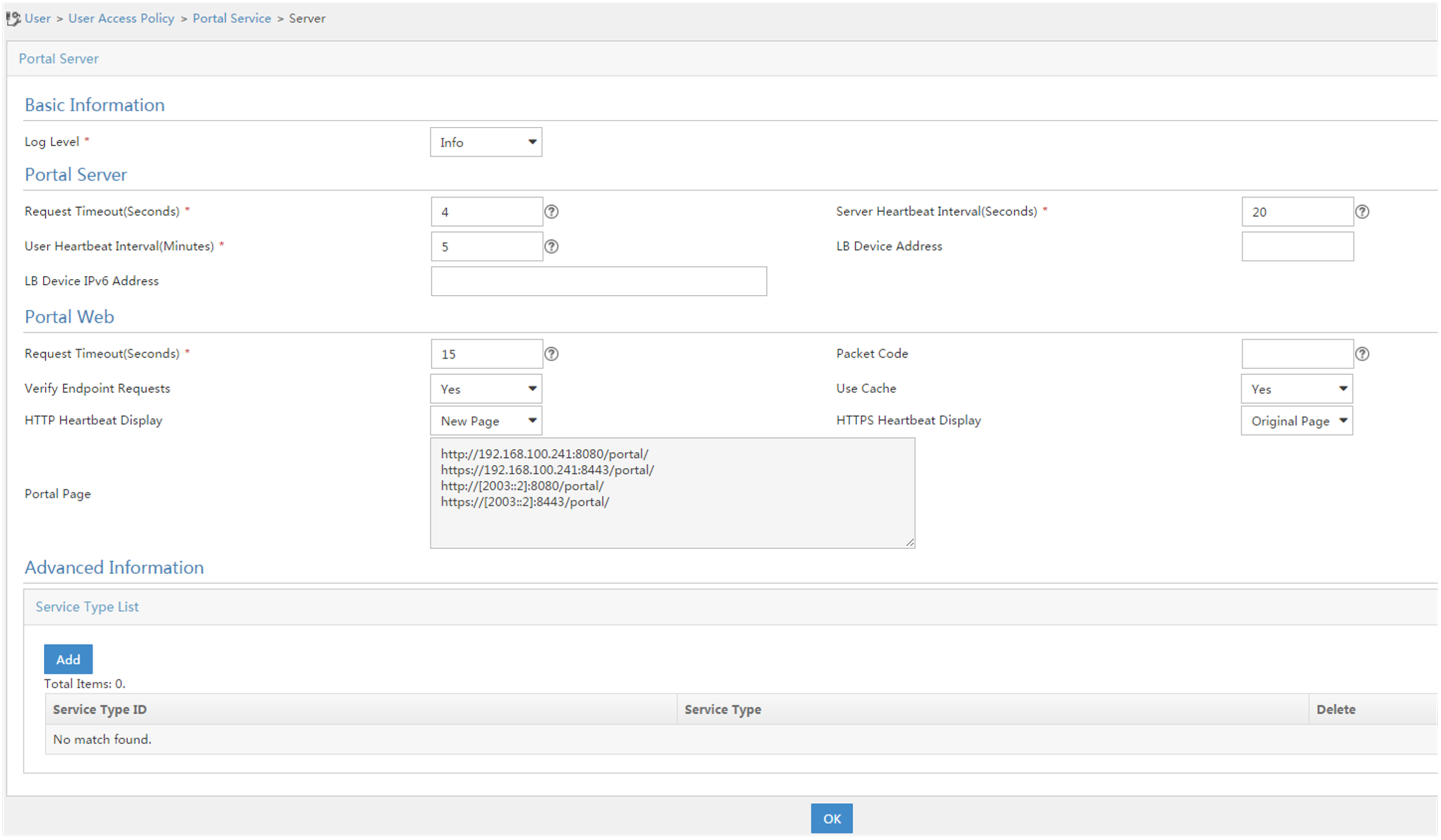Viewport: 1441px width, 840px height.
Task: Click the Advanced Information section heading
Action: pyautogui.click(x=114, y=568)
